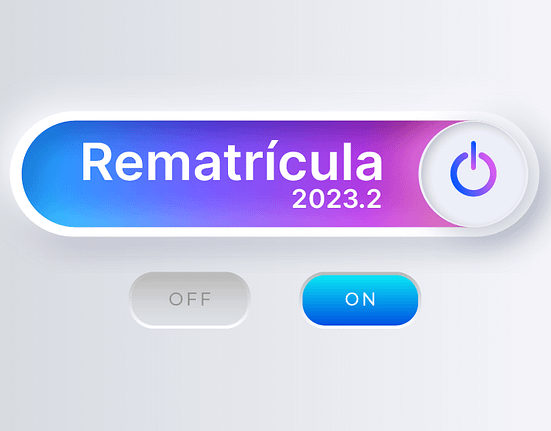Click the circular arc of the power icon
The height and width of the screenshot is (431, 551).
(473, 188)
